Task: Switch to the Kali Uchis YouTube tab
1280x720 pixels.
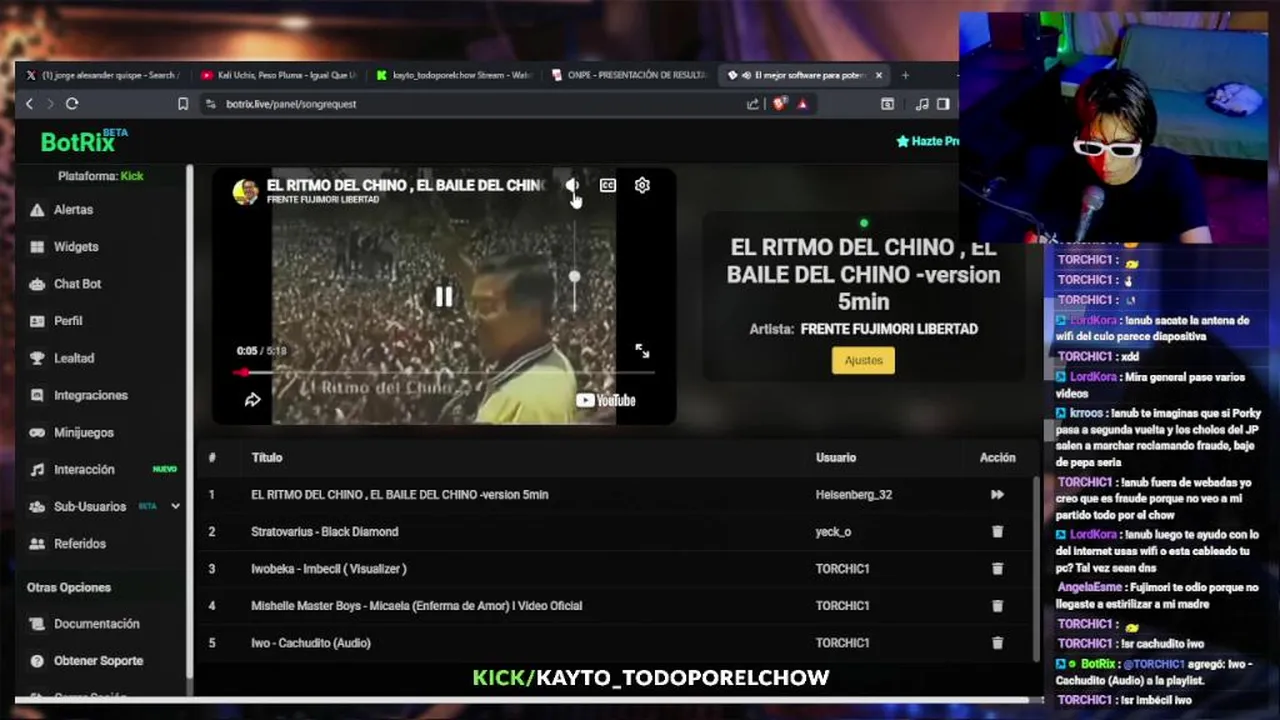Action: pos(278,75)
